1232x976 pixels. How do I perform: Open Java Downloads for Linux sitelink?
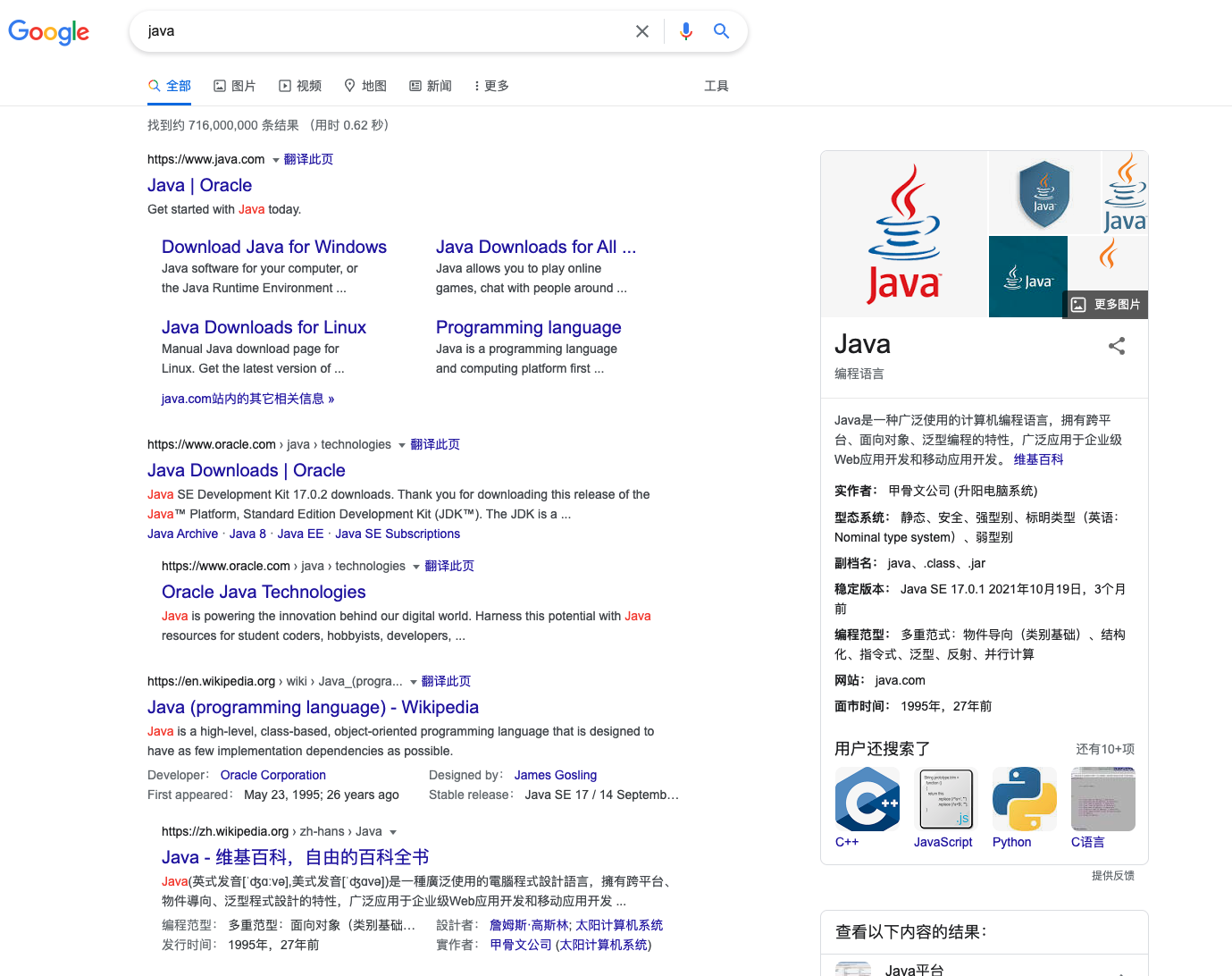tap(264, 327)
